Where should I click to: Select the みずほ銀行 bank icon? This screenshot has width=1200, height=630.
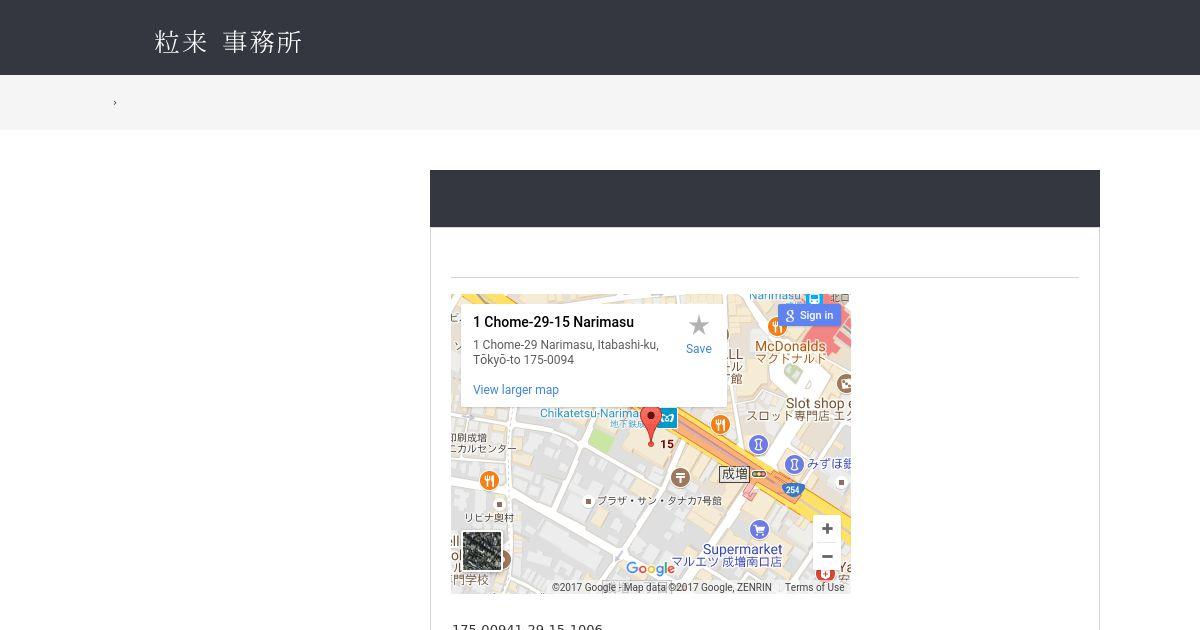(794, 464)
